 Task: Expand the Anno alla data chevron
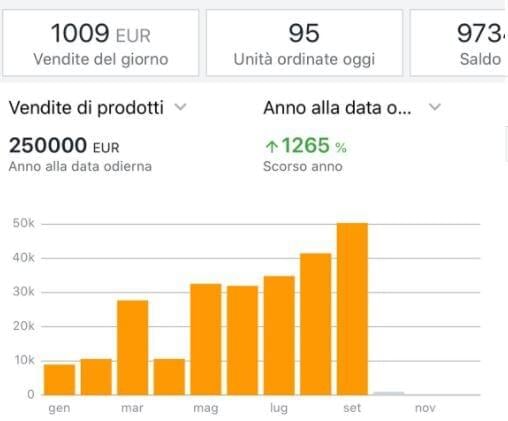[x=435, y=107]
